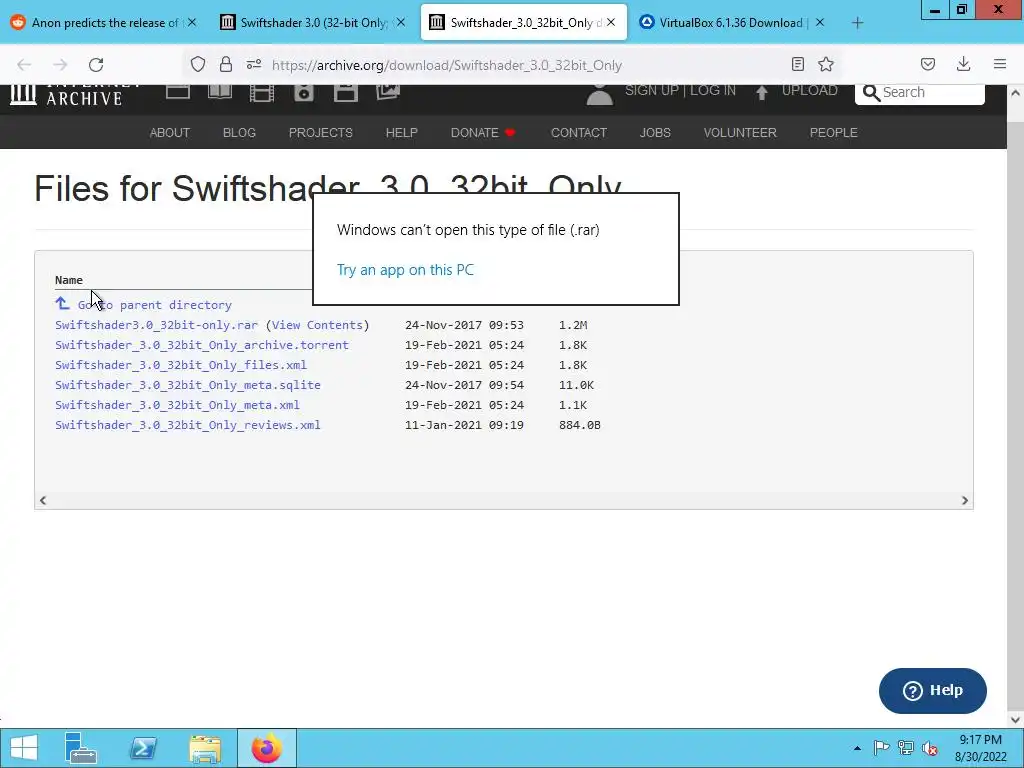Open Swiftshader_3.0_32bit_Only_archive.torrent
The height and width of the screenshot is (768, 1024).
202,345
